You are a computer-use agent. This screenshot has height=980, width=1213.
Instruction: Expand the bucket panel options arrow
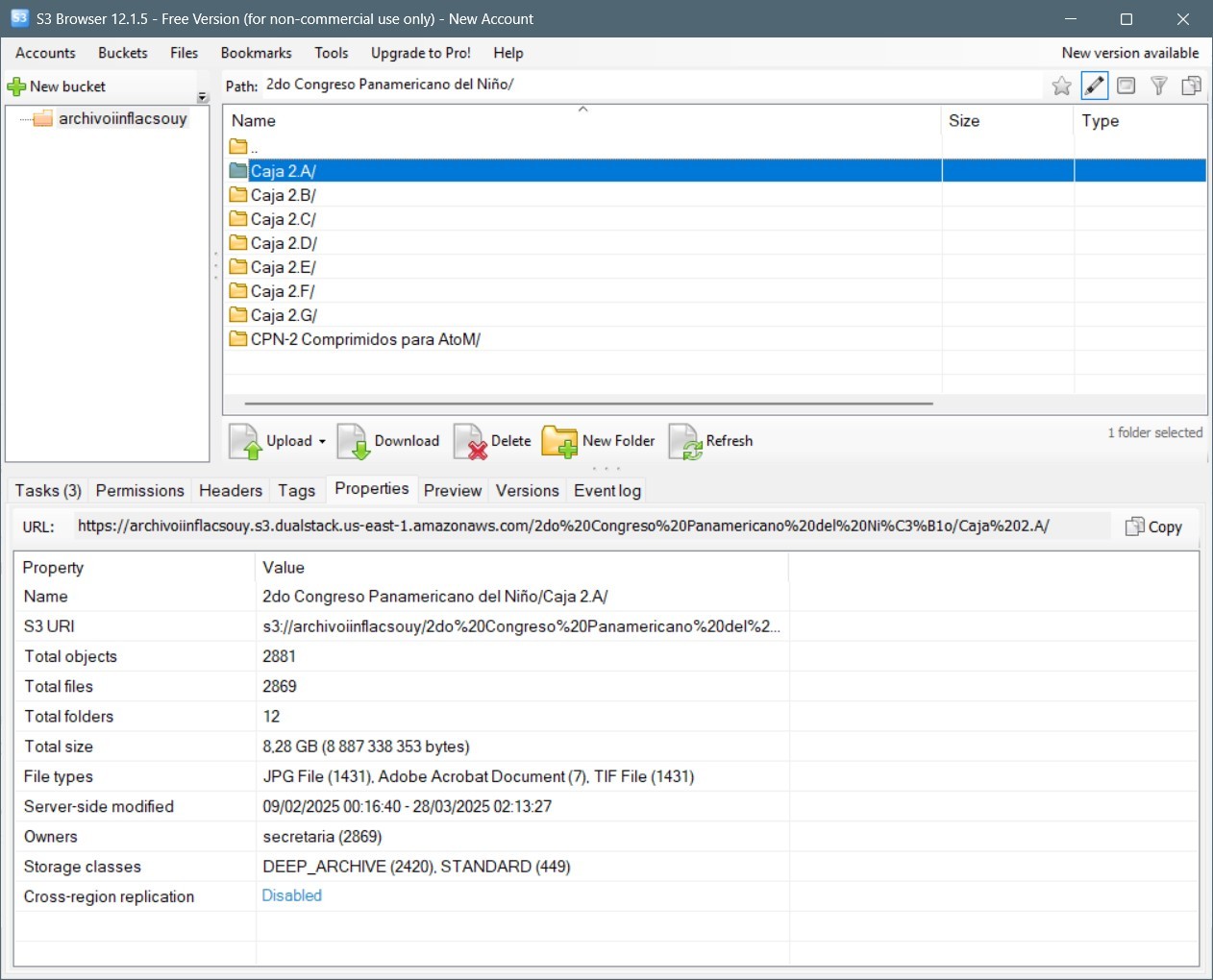click(x=202, y=97)
